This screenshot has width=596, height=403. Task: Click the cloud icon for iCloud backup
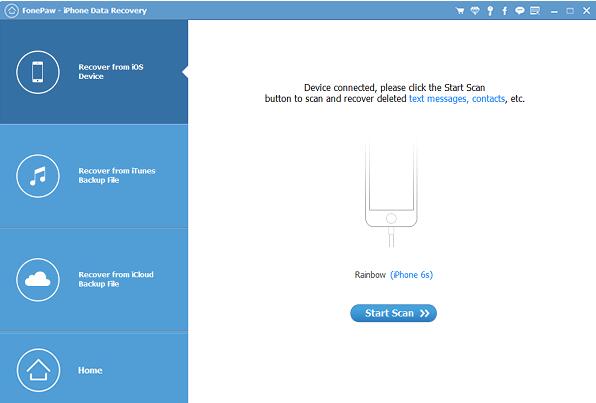(38, 279)
